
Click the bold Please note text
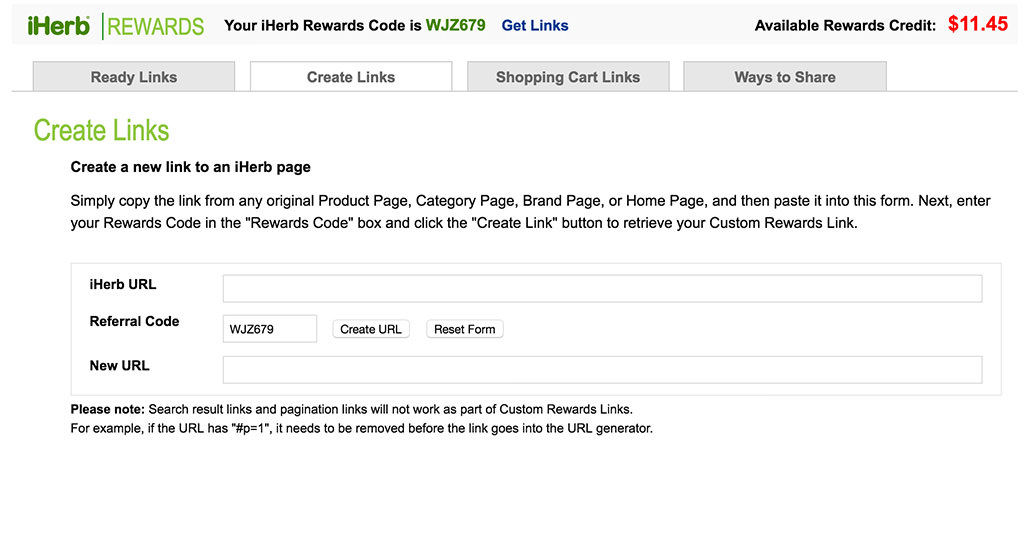pos(108,409)
